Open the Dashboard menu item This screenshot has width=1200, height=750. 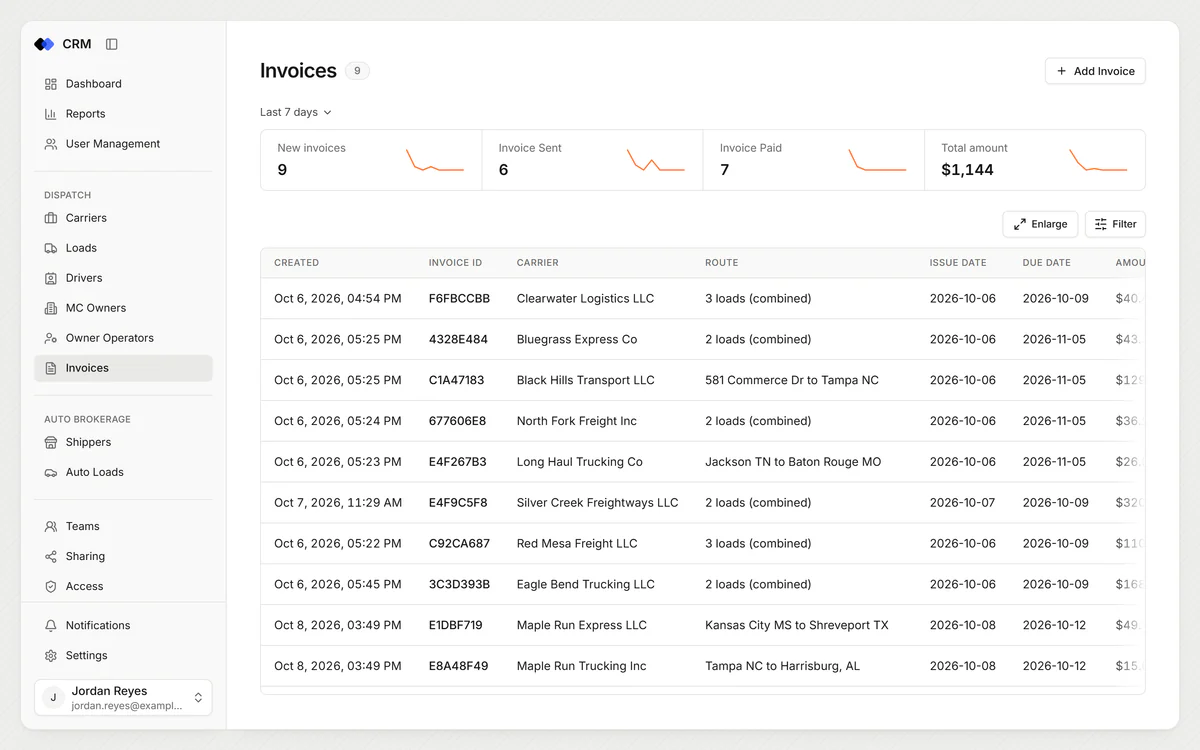click(x=123, y=84)
